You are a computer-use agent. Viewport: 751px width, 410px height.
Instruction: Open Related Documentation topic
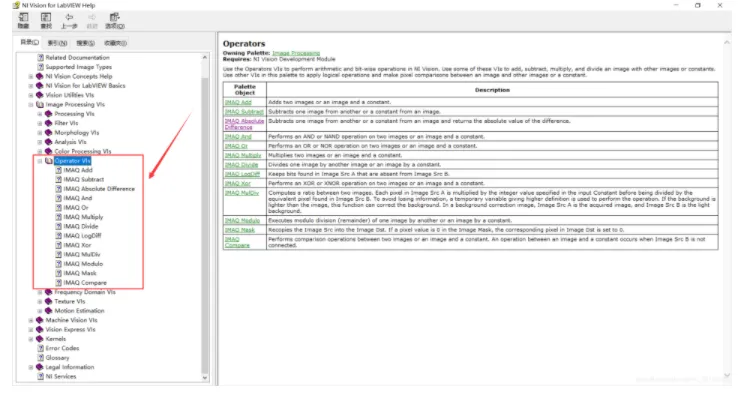[77, 57]
